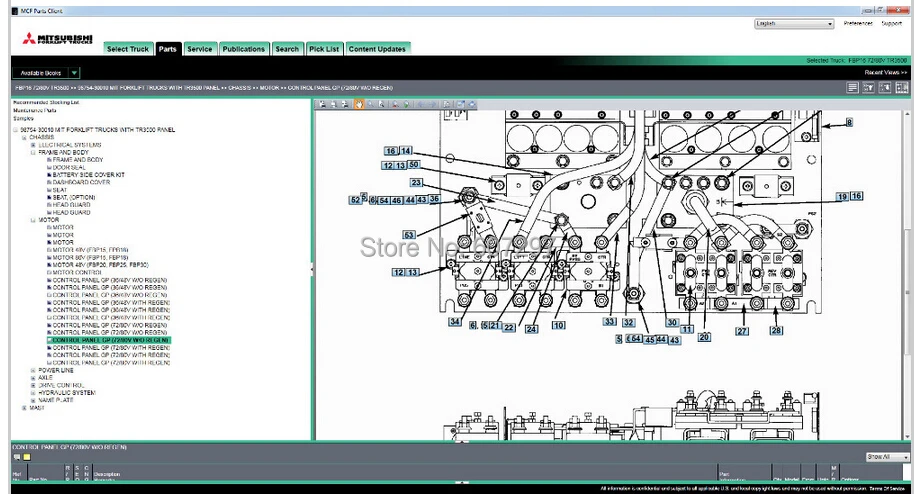Open the Show All filter dropdown
The width and height of the screenshot is (914, 494).
887,457
